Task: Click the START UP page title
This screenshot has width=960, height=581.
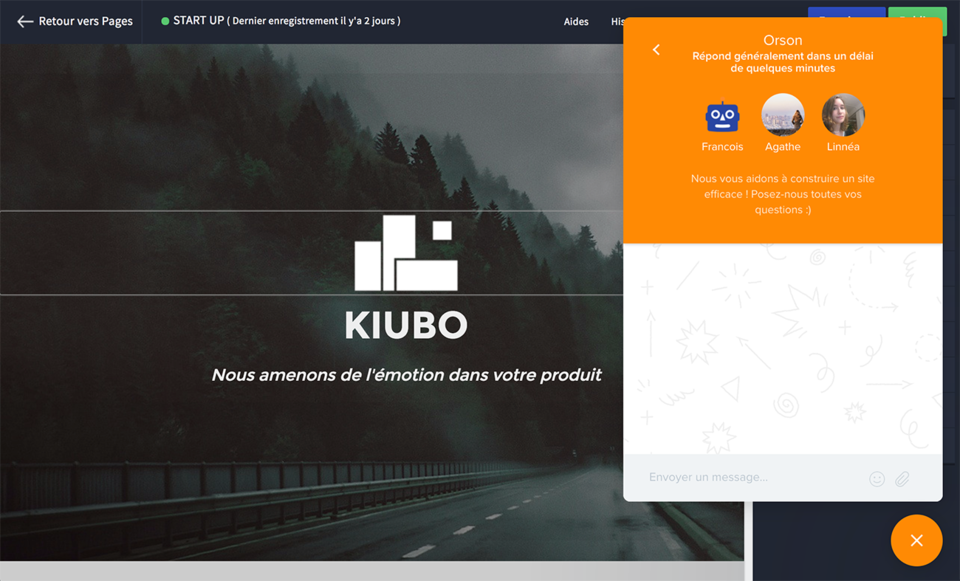Action: [x=198, y=21]
